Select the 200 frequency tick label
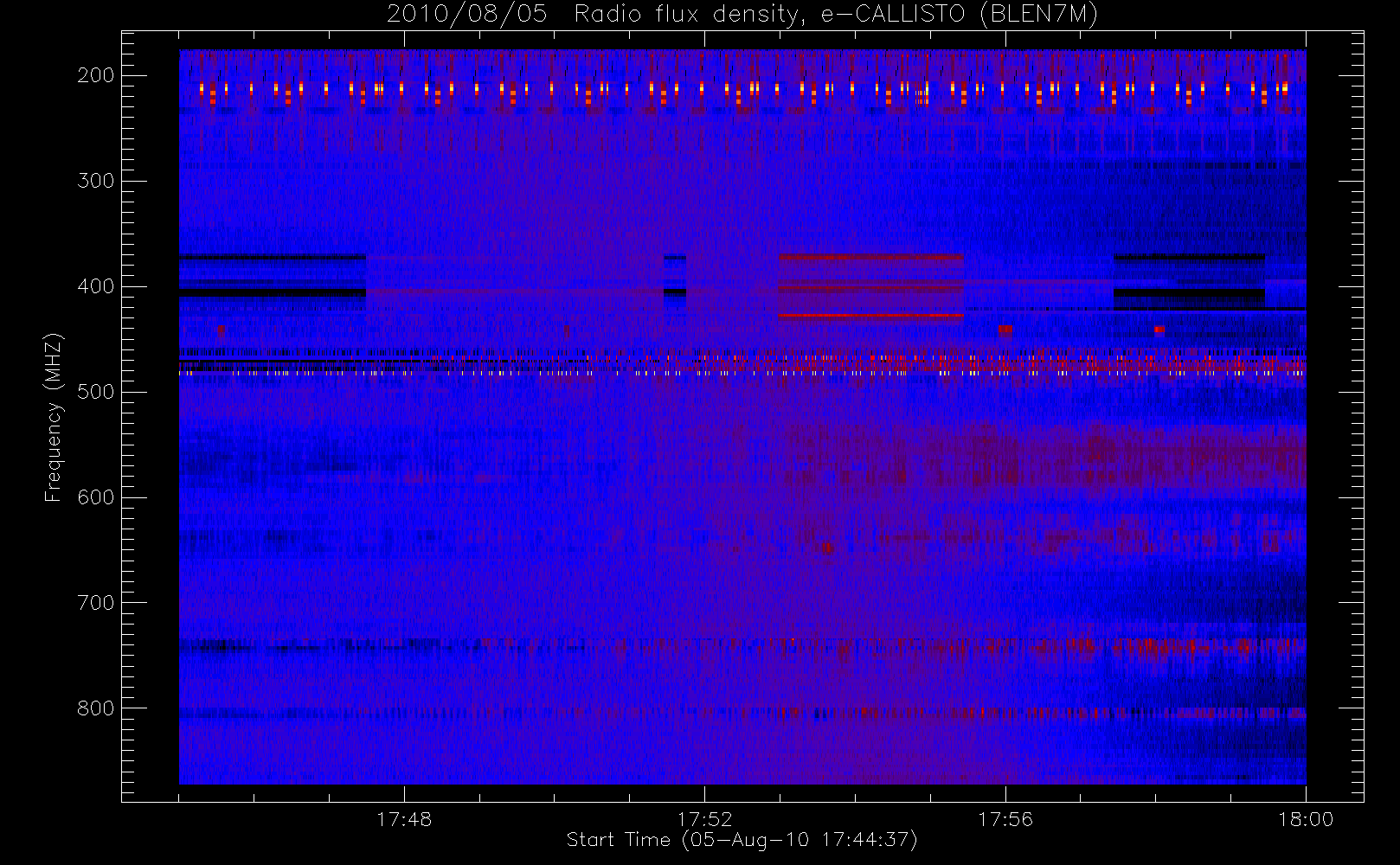This screenshot has width=1400, height=865. [x=96, y=75]
